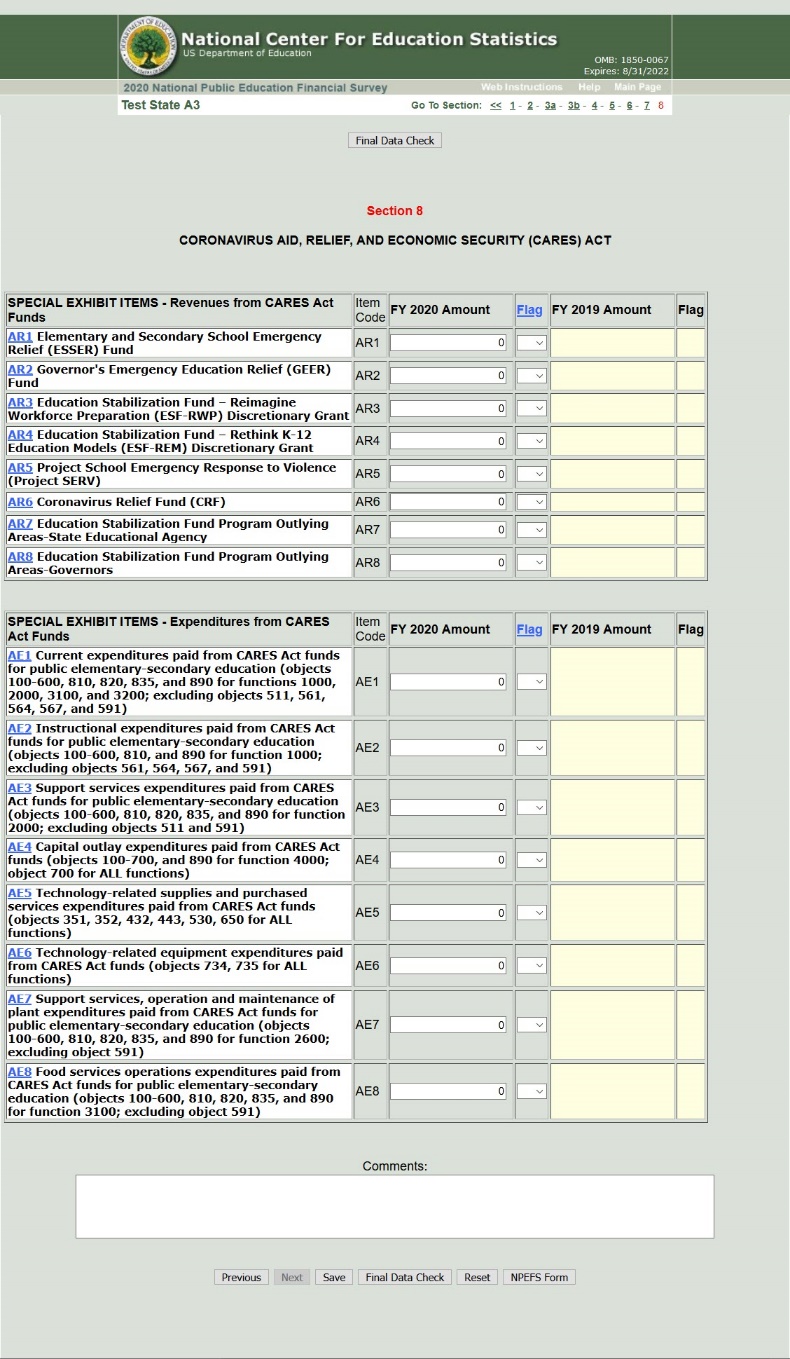Open the AE4 capital outlay definition link
This screenshot has height=1359, width=790.
[20, 847]
